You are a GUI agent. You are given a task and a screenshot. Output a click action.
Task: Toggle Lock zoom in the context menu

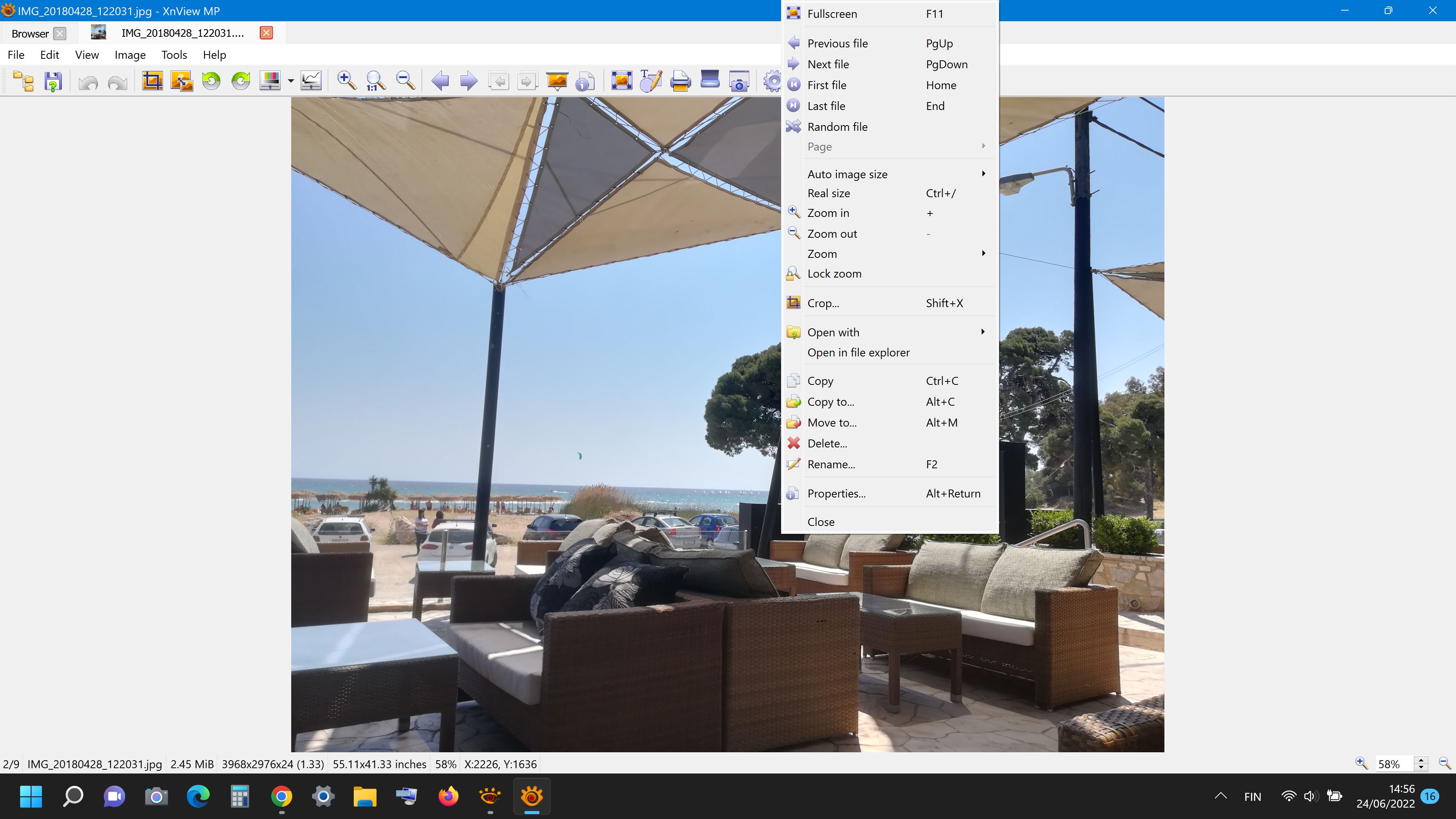click(834, 273)
